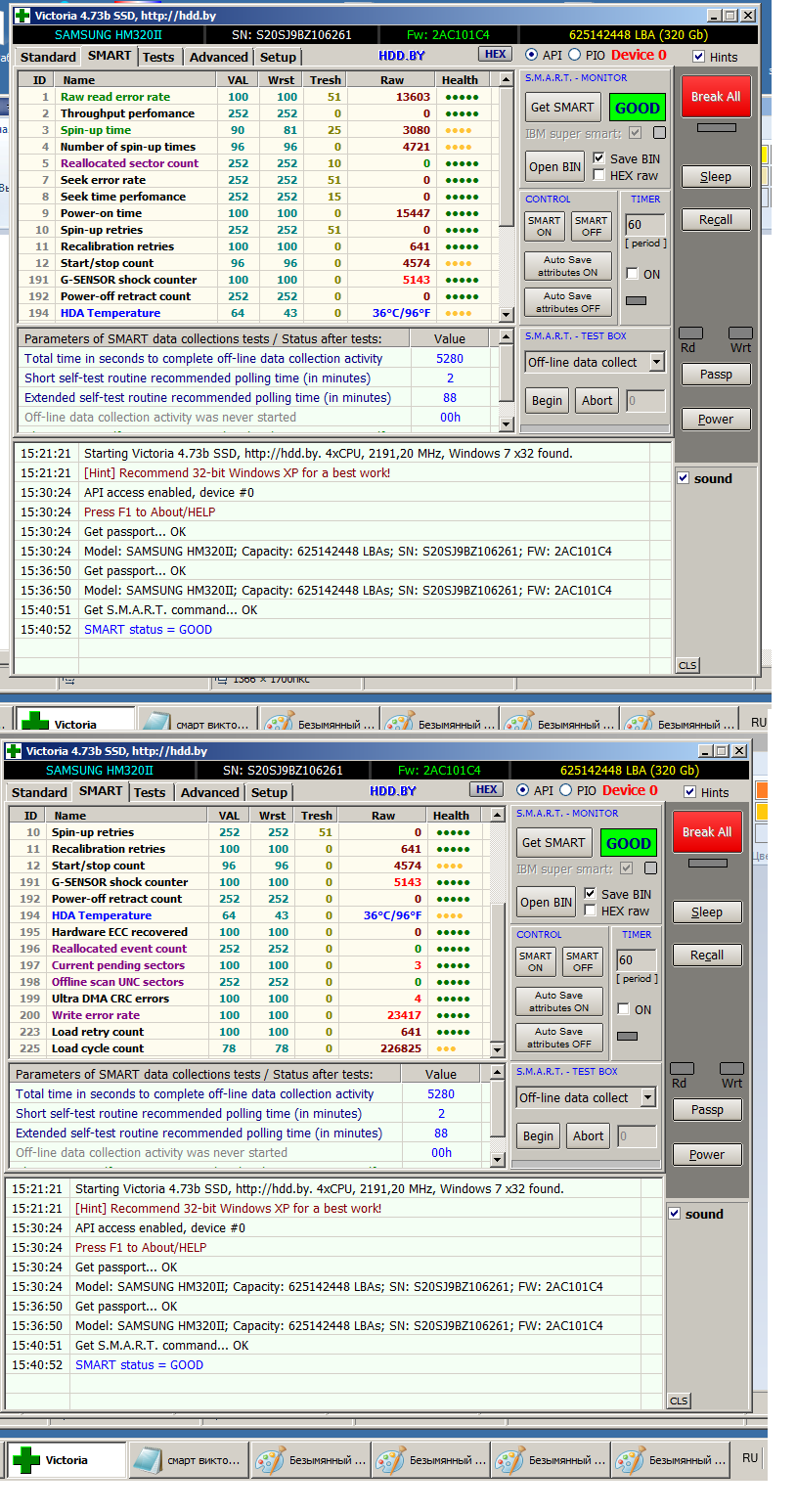Select the 'Current pending sectors' attribute row
The width and height of the screenshot is (796, 1512).
(x=249, y=965)
